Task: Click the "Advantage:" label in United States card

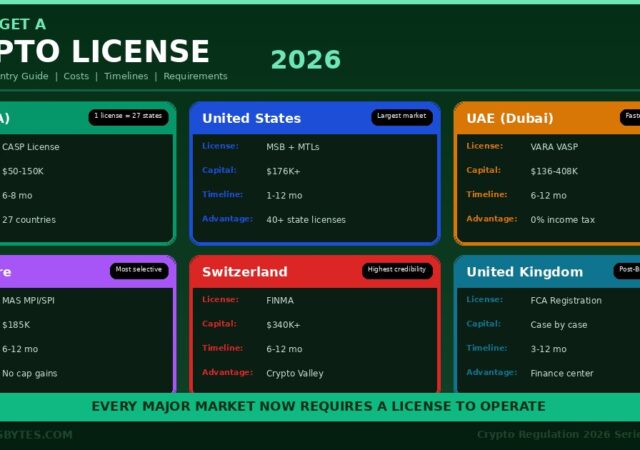Action: tap(227, 219)
